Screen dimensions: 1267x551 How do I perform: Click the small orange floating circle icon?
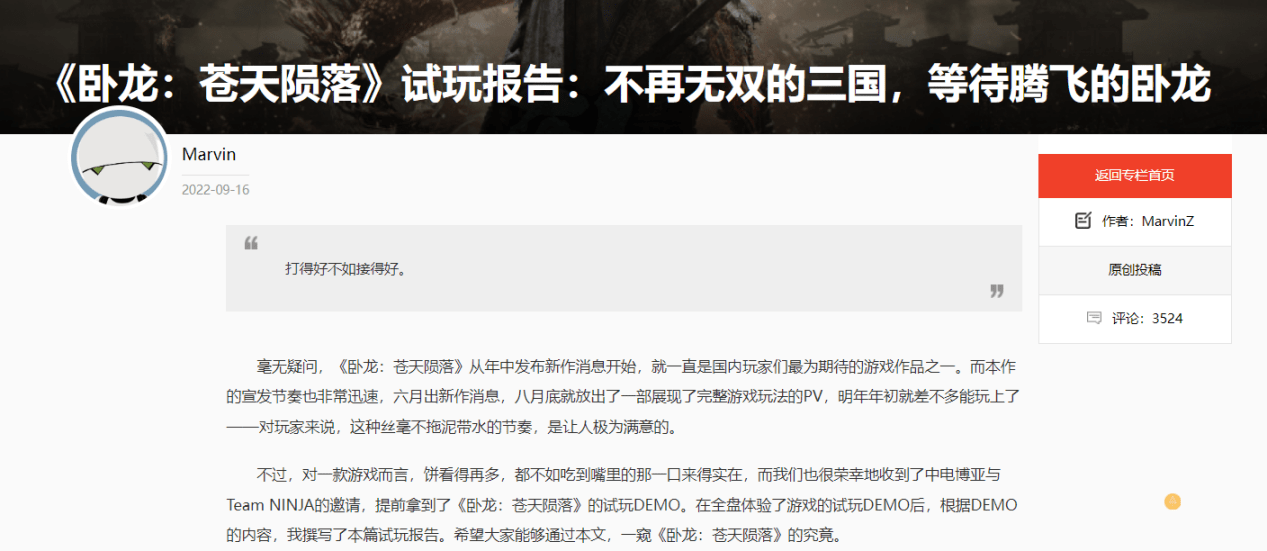pos(1172,501)
